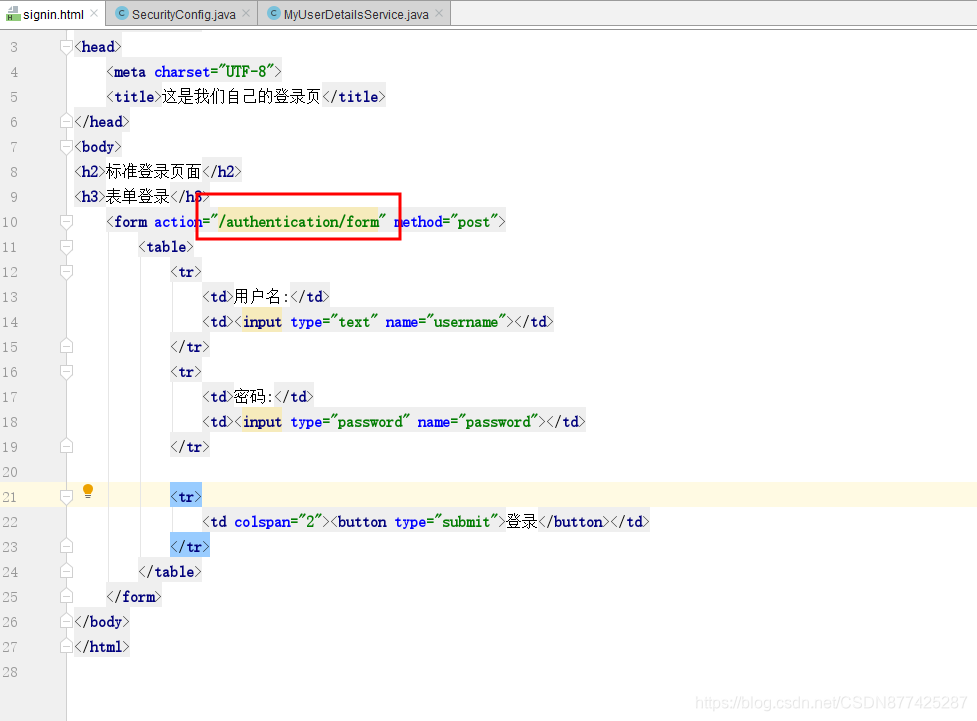Click the type="submit" attribute
The width and height of the screenshot is (977, 721).
pyautogui.click(x=446, y=522)
